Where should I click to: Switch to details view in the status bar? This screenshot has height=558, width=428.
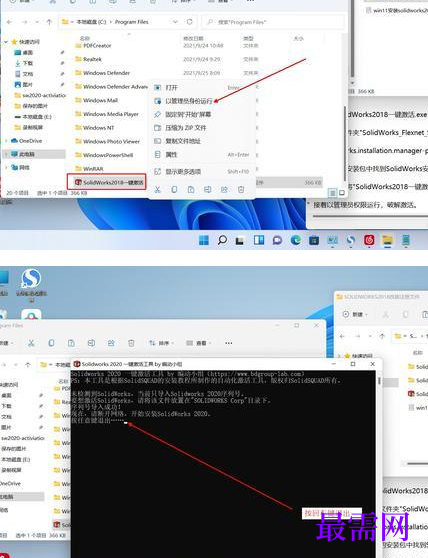pos(332,193)
